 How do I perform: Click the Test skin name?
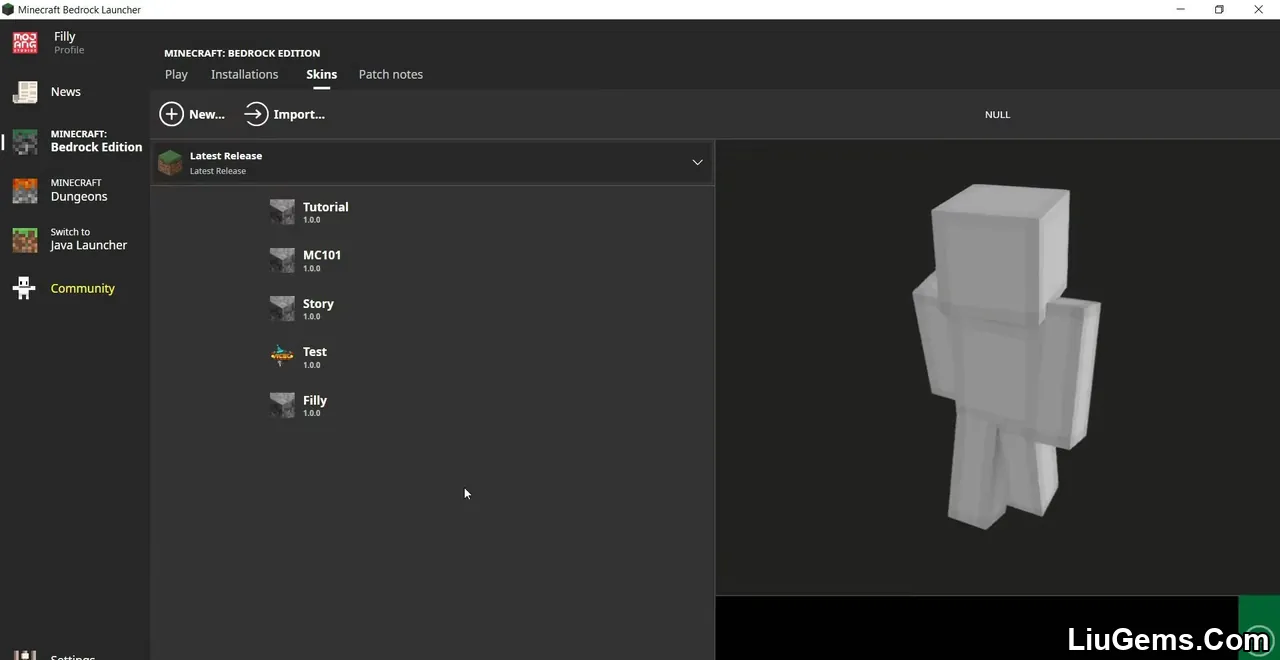[315, 352]
